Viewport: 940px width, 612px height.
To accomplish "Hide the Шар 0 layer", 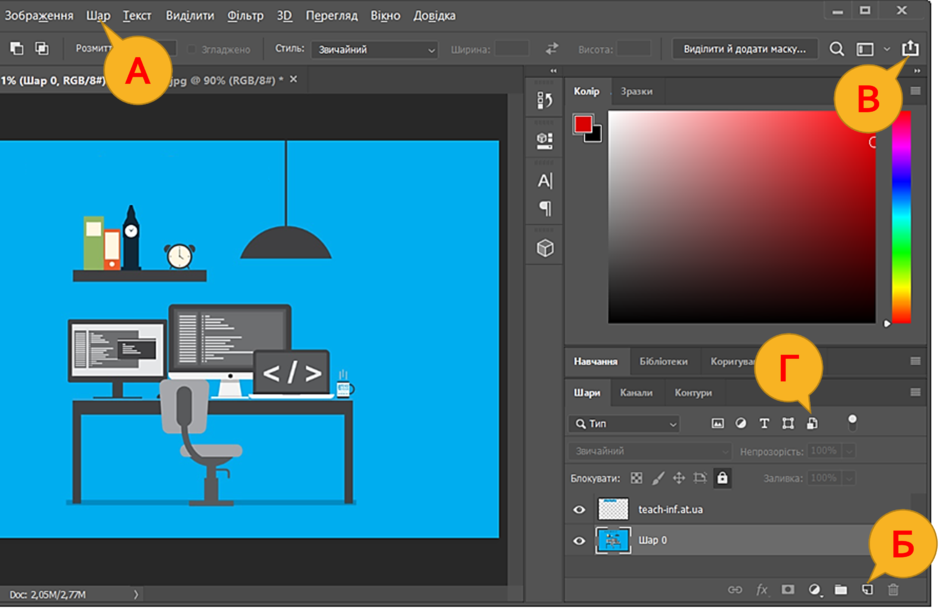I will (579, 541).
